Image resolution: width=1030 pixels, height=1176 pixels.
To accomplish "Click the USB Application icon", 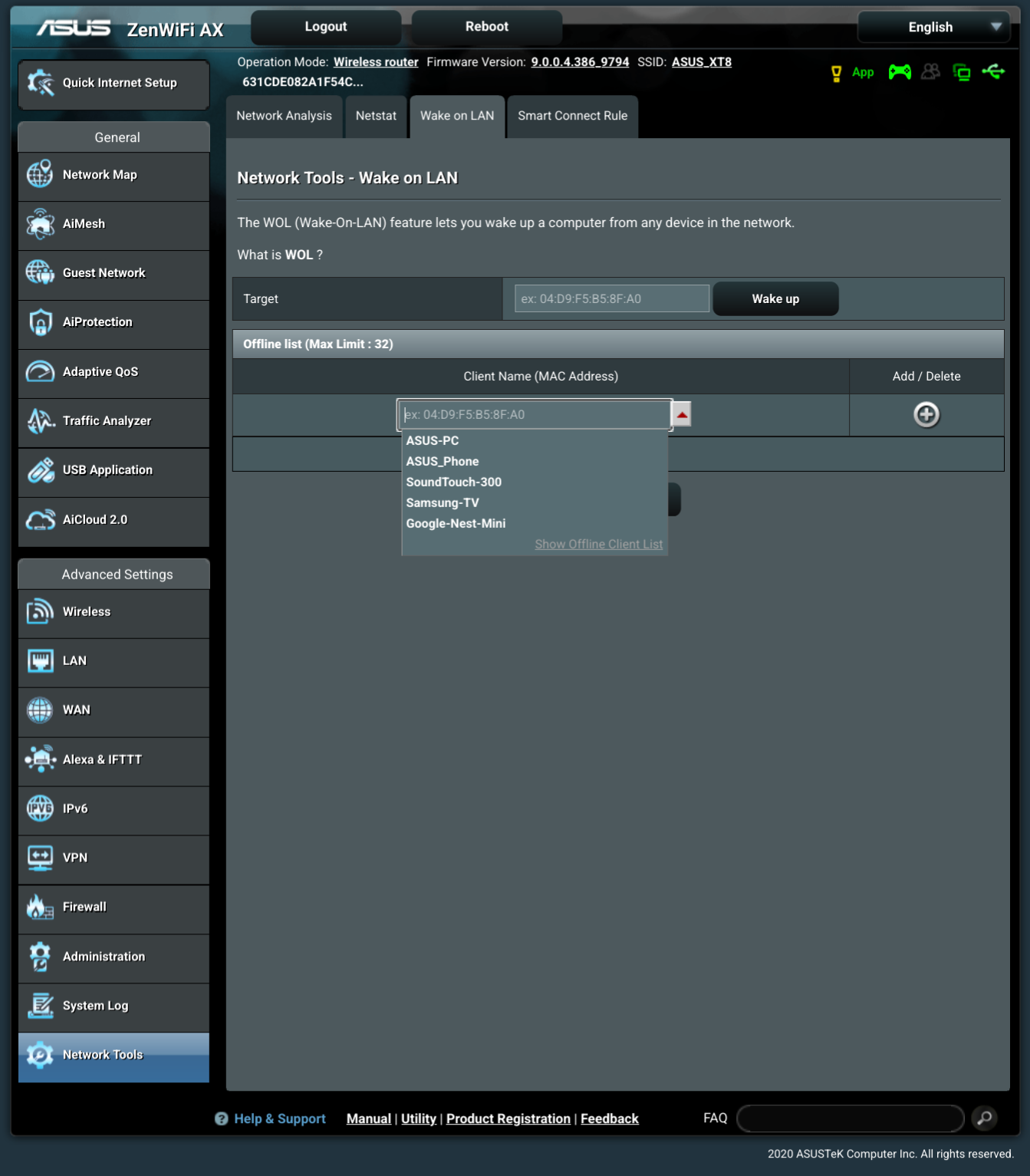I will pos(40,469).
